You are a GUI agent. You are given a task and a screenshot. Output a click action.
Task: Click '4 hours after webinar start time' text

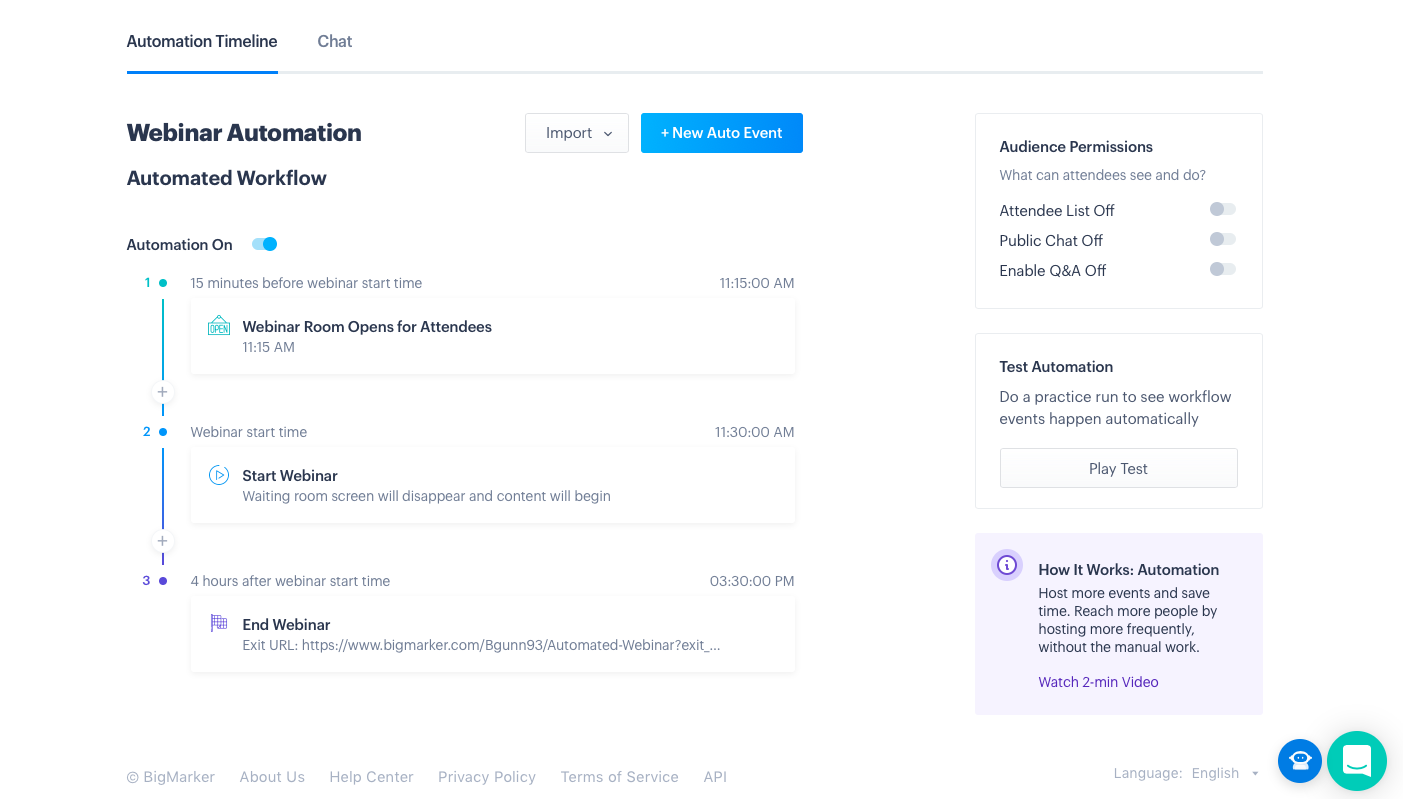tap(290, 581)
